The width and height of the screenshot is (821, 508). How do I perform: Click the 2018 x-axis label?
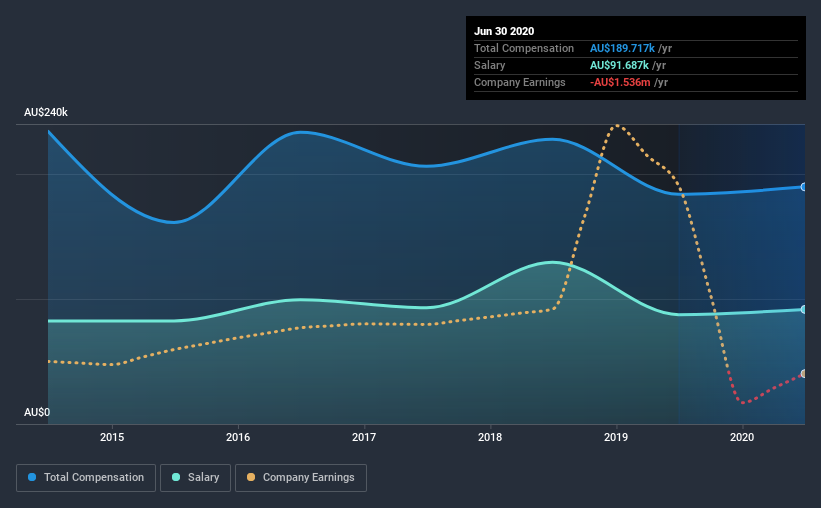tap(490, 437)
